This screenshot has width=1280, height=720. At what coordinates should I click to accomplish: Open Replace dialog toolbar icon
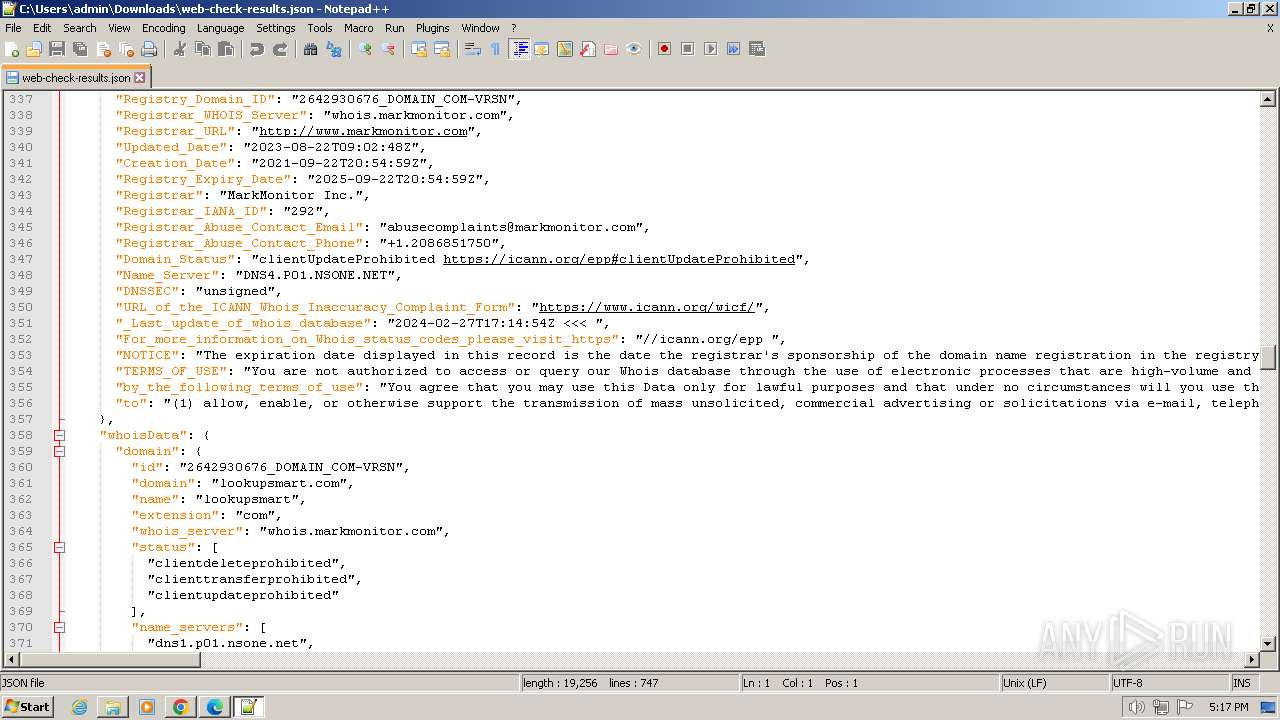coord(334,49)
